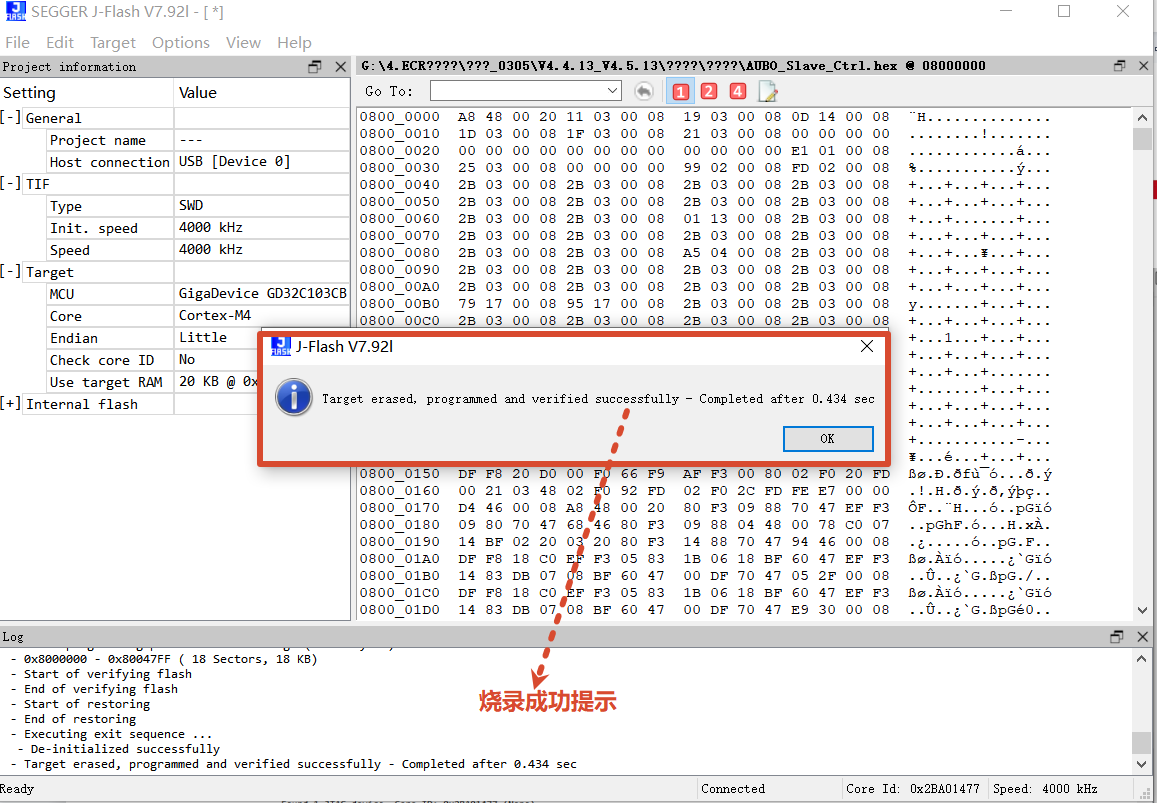This screenshot has width=1157, height=803.
Task: Click the J-Flash logo in the title bar
Action: [x=15, y=11]
